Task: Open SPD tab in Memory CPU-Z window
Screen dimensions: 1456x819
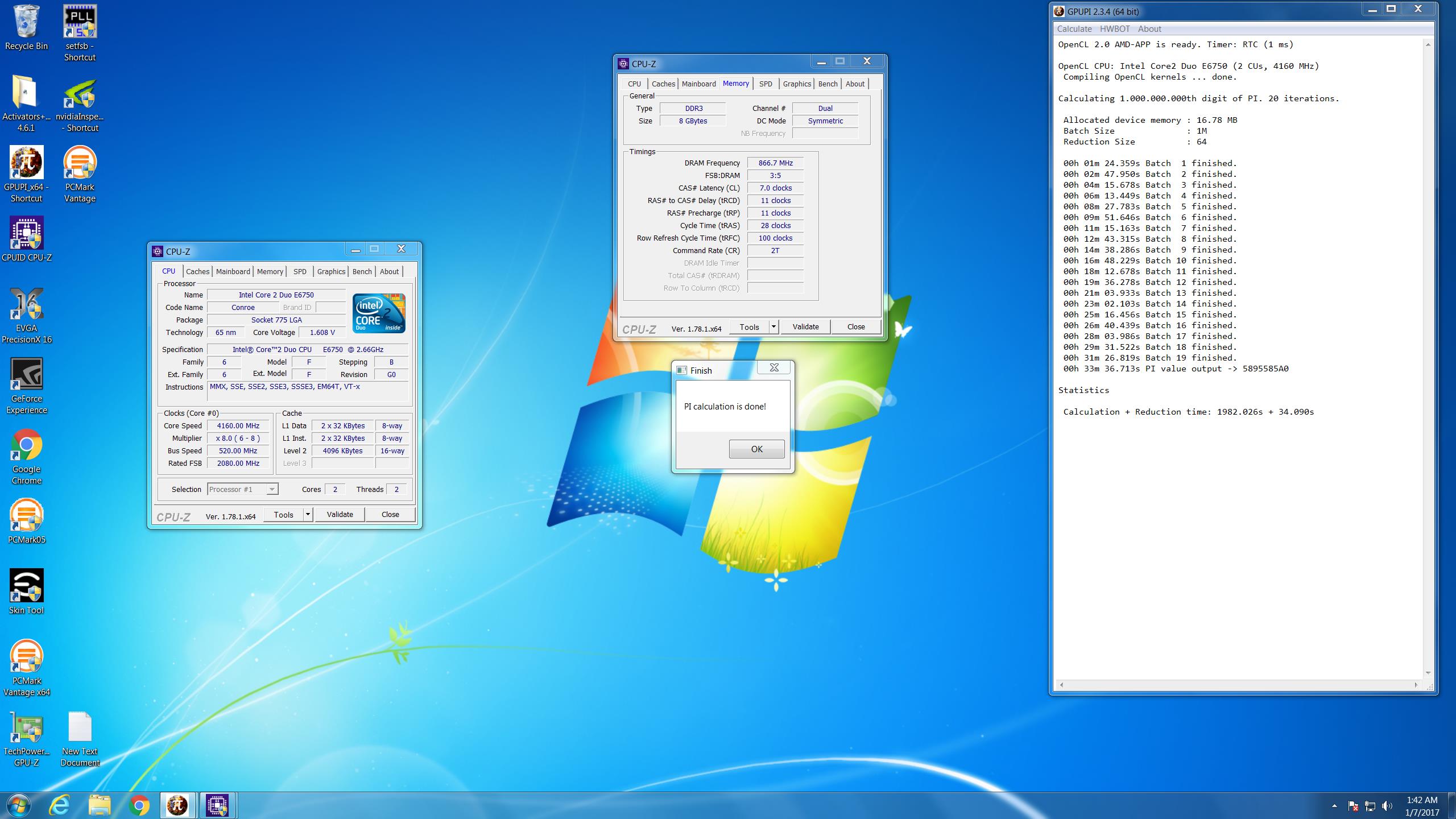Action: coord(766,84)
